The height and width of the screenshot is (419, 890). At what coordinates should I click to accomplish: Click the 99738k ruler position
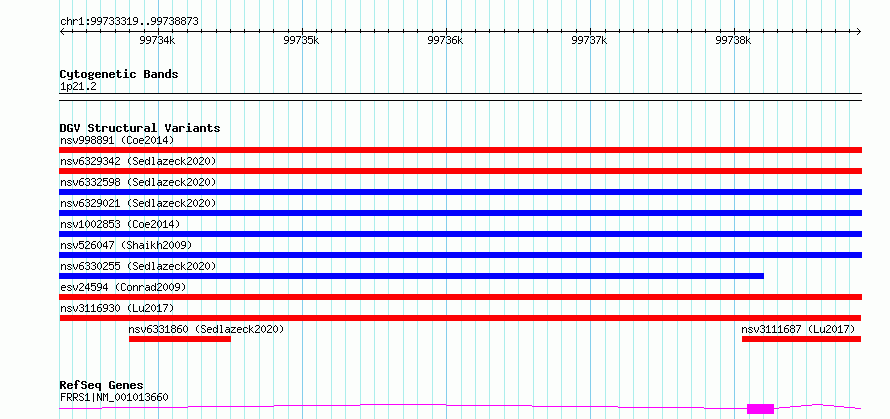click(x=734, y=40)
